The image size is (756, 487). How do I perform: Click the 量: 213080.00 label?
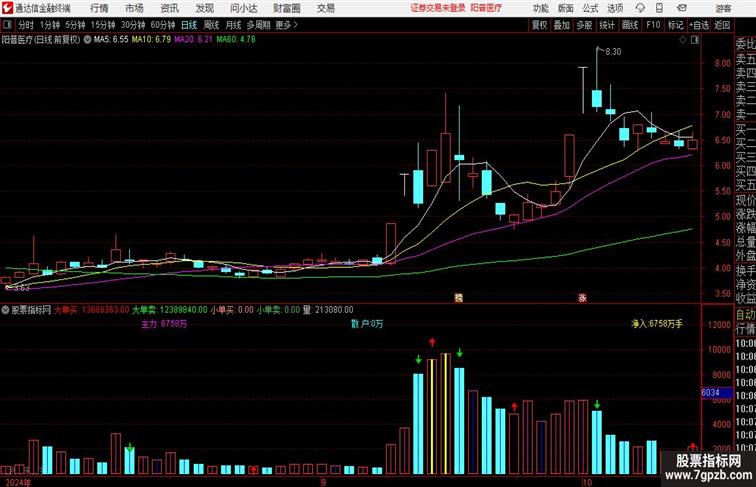[x=328, y=310]
